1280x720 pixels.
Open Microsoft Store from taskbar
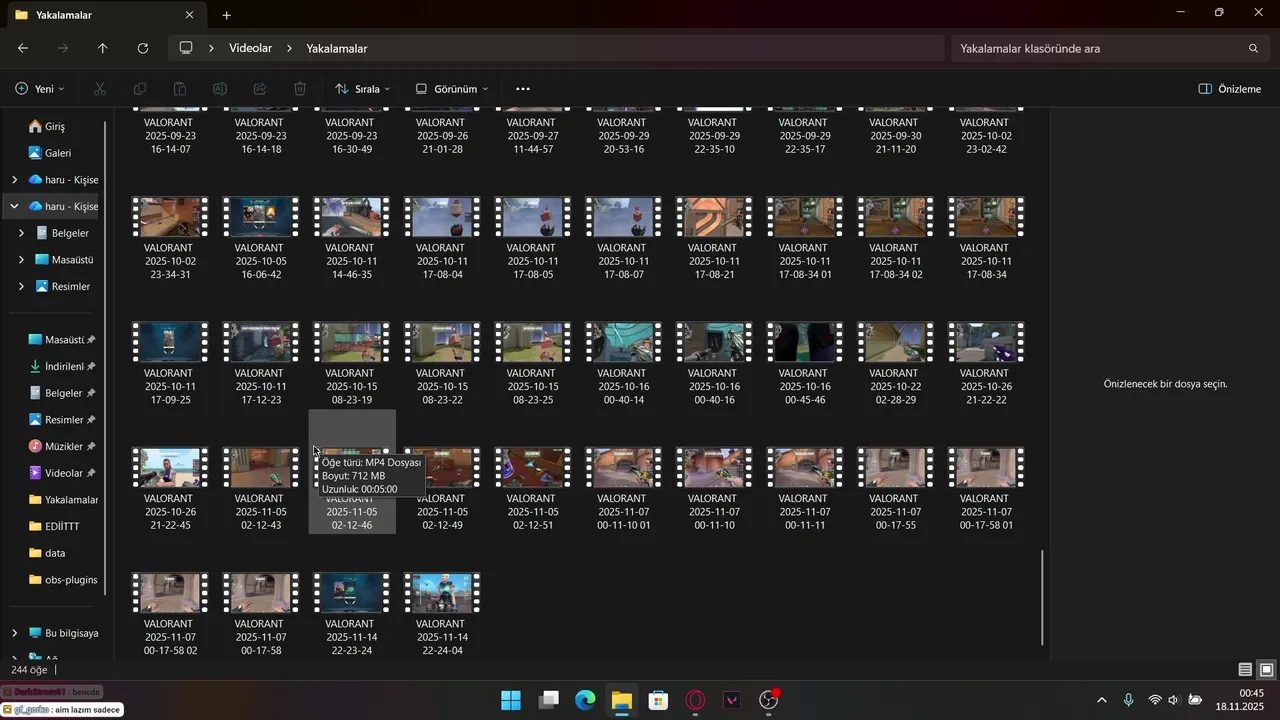point(658,700)
